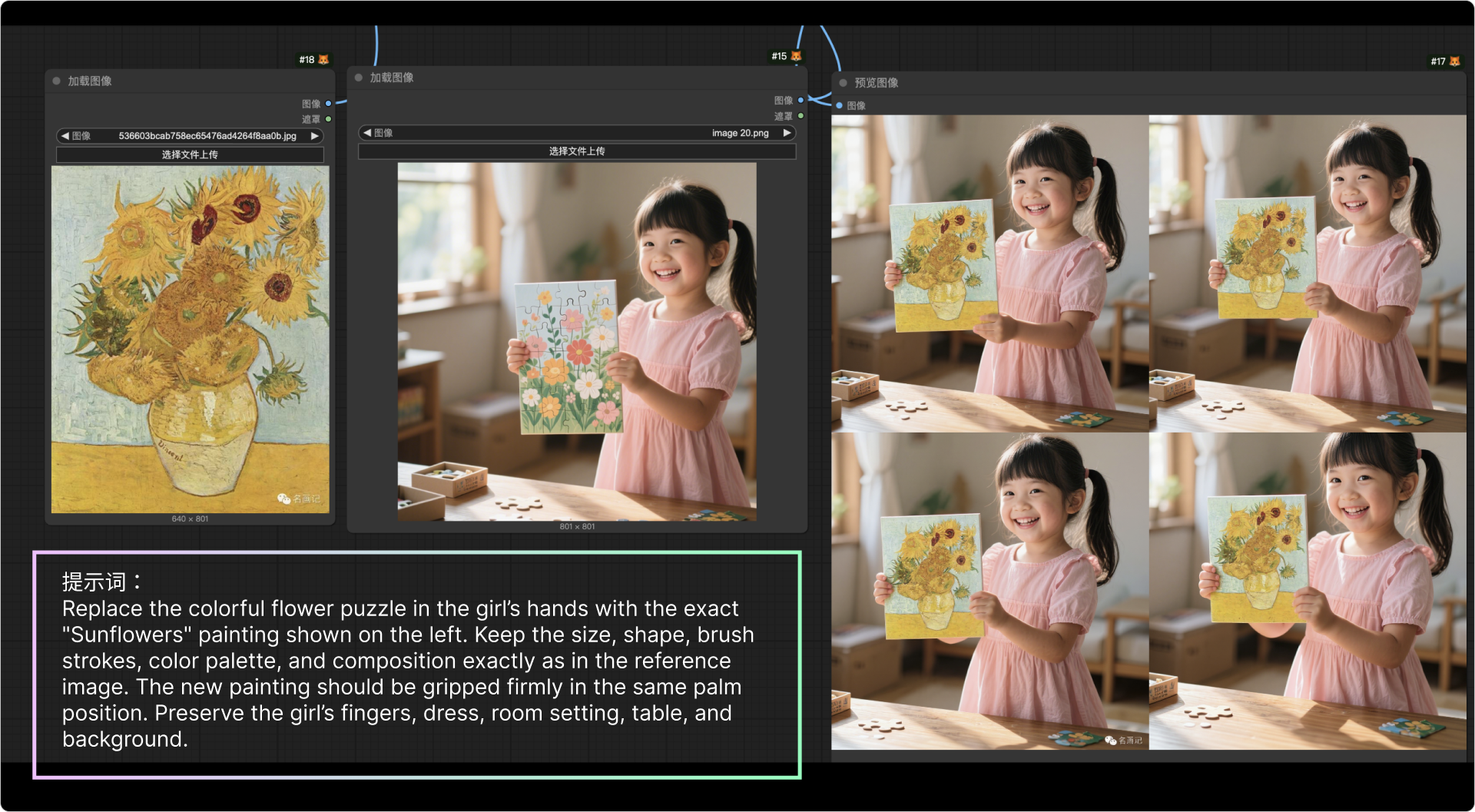
Task: Open the top-right output image in 预览图像
Action: click(x=1308, y=273)
